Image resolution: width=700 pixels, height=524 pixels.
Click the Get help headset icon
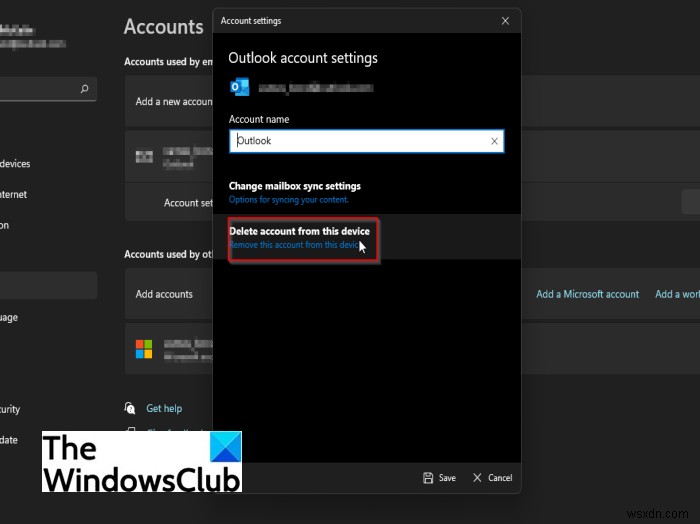tap(129, 408)
